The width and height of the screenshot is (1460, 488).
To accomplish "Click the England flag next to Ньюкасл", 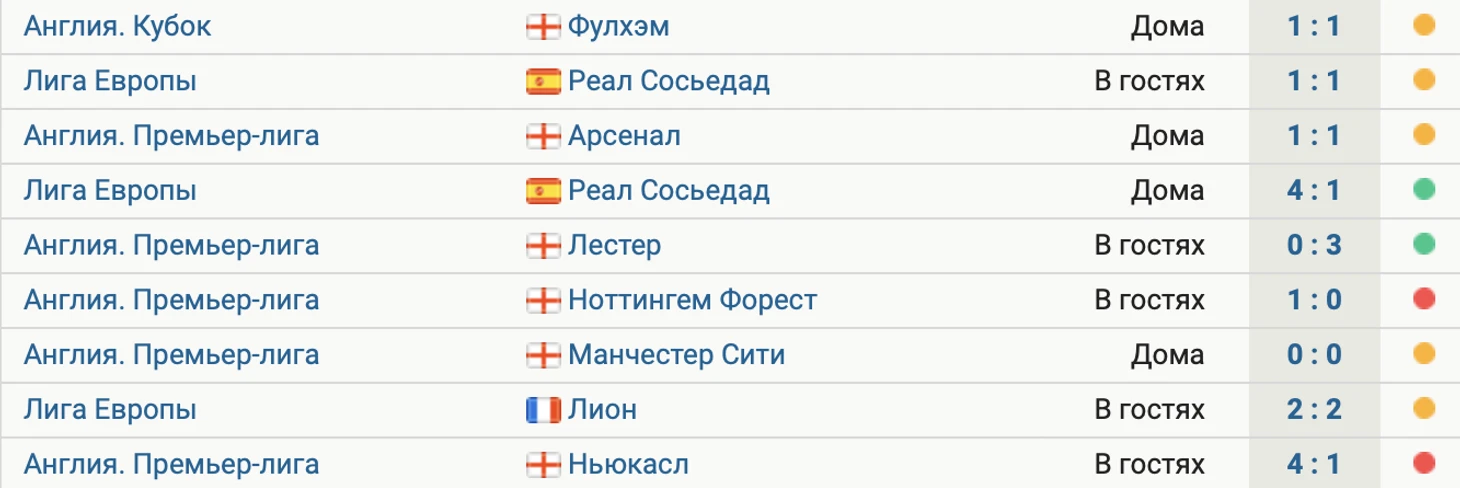I will point(543,464).
